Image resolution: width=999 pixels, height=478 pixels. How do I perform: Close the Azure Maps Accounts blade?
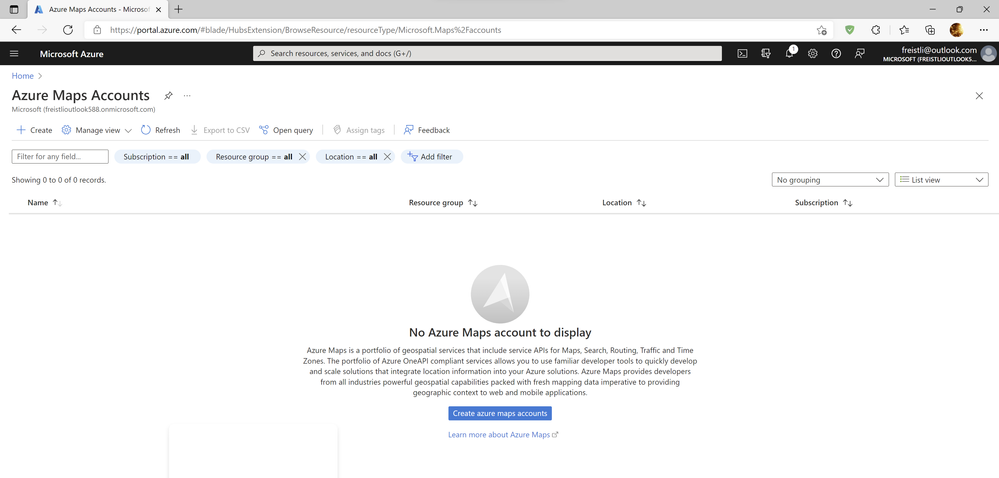tap(979, 96)
